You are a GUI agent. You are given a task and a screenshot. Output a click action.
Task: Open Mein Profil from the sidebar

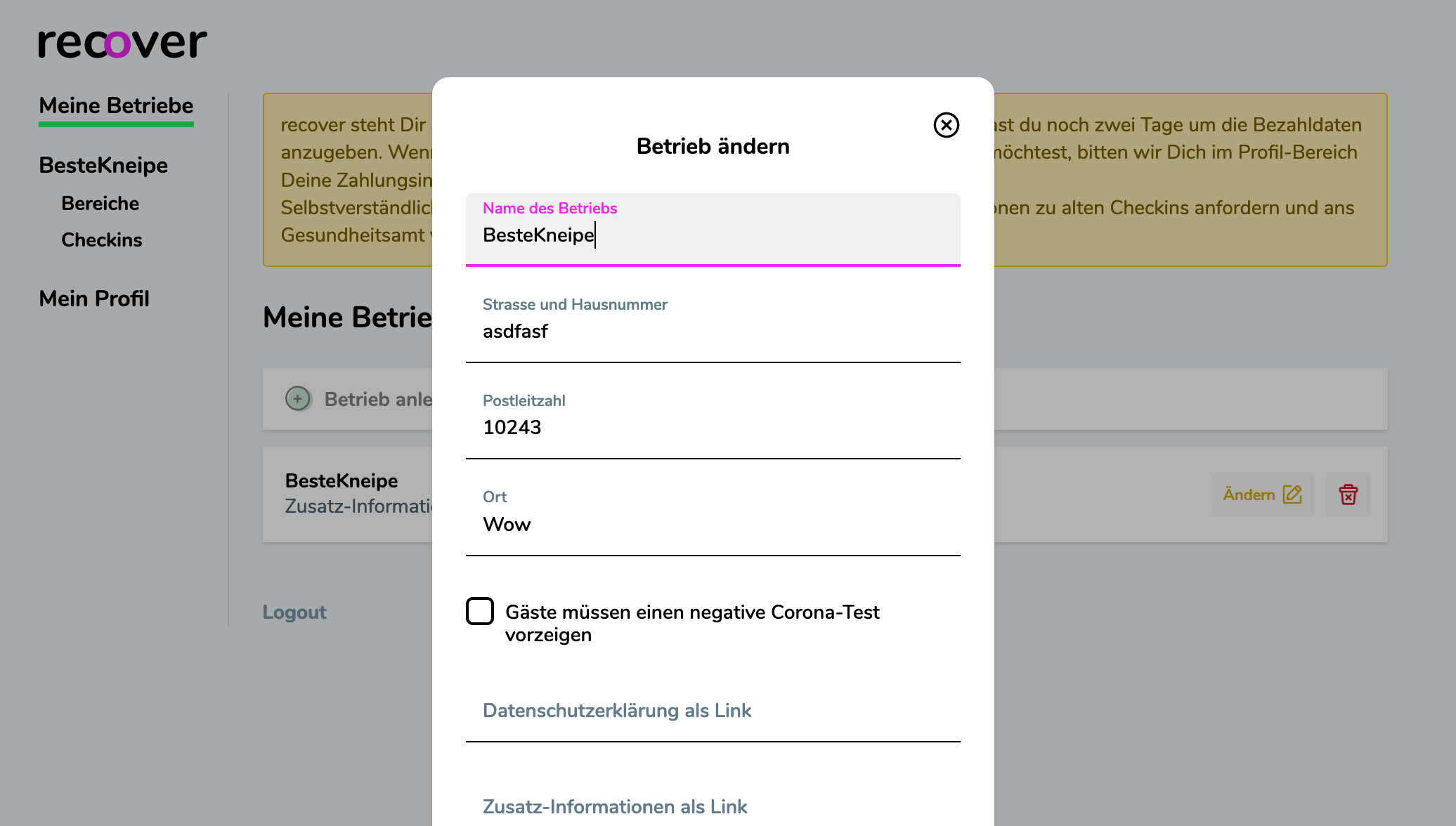(94, 299)
